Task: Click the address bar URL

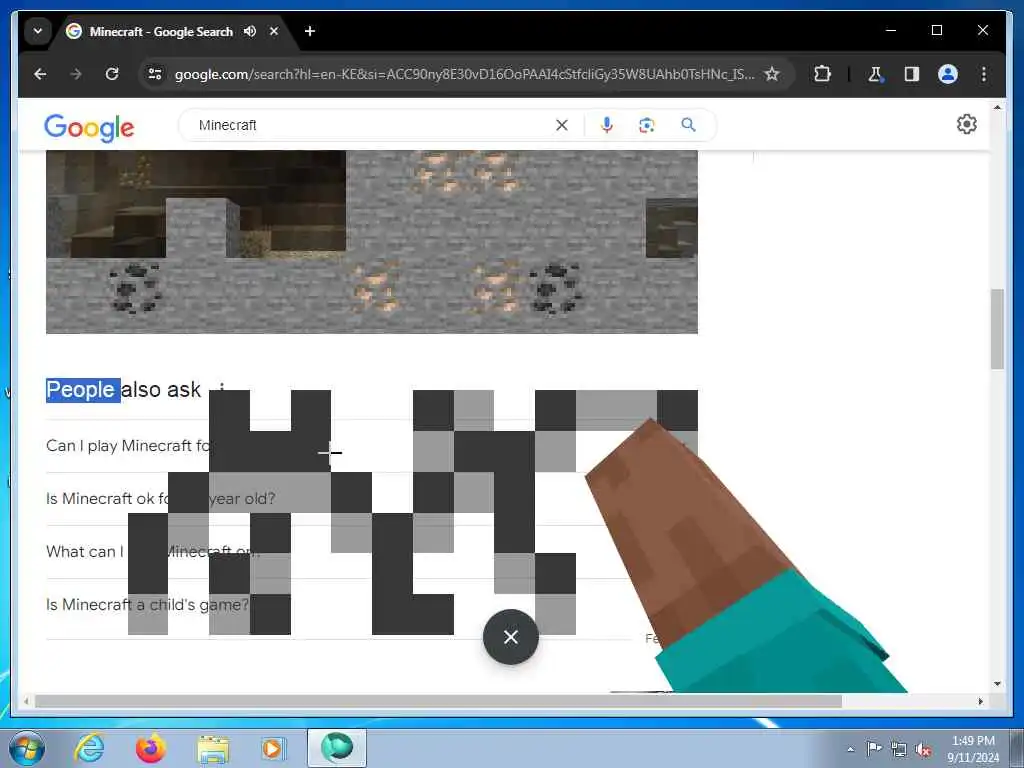Action: (x=464, y=74)
